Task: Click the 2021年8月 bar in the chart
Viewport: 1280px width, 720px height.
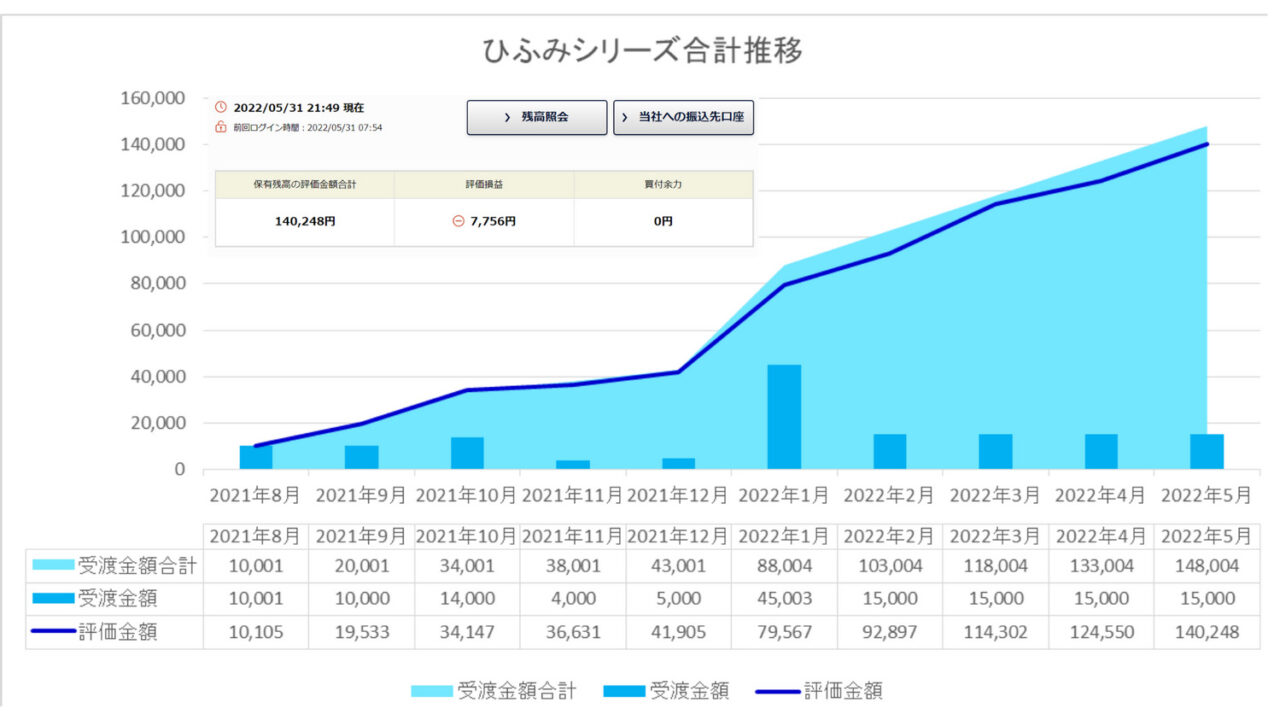Action: tap(256, 457)
